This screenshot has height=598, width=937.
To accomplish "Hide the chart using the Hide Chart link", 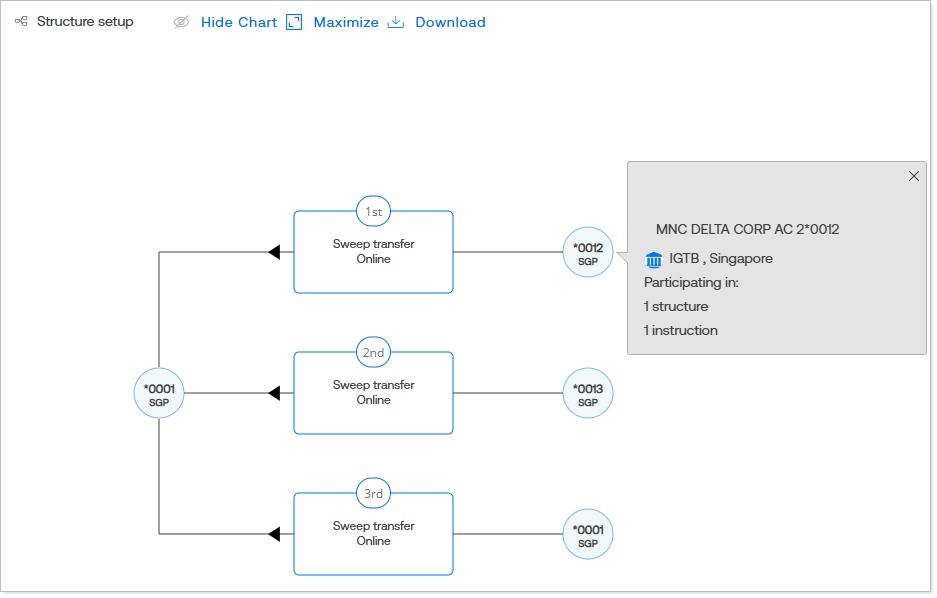I will [238, 22].
